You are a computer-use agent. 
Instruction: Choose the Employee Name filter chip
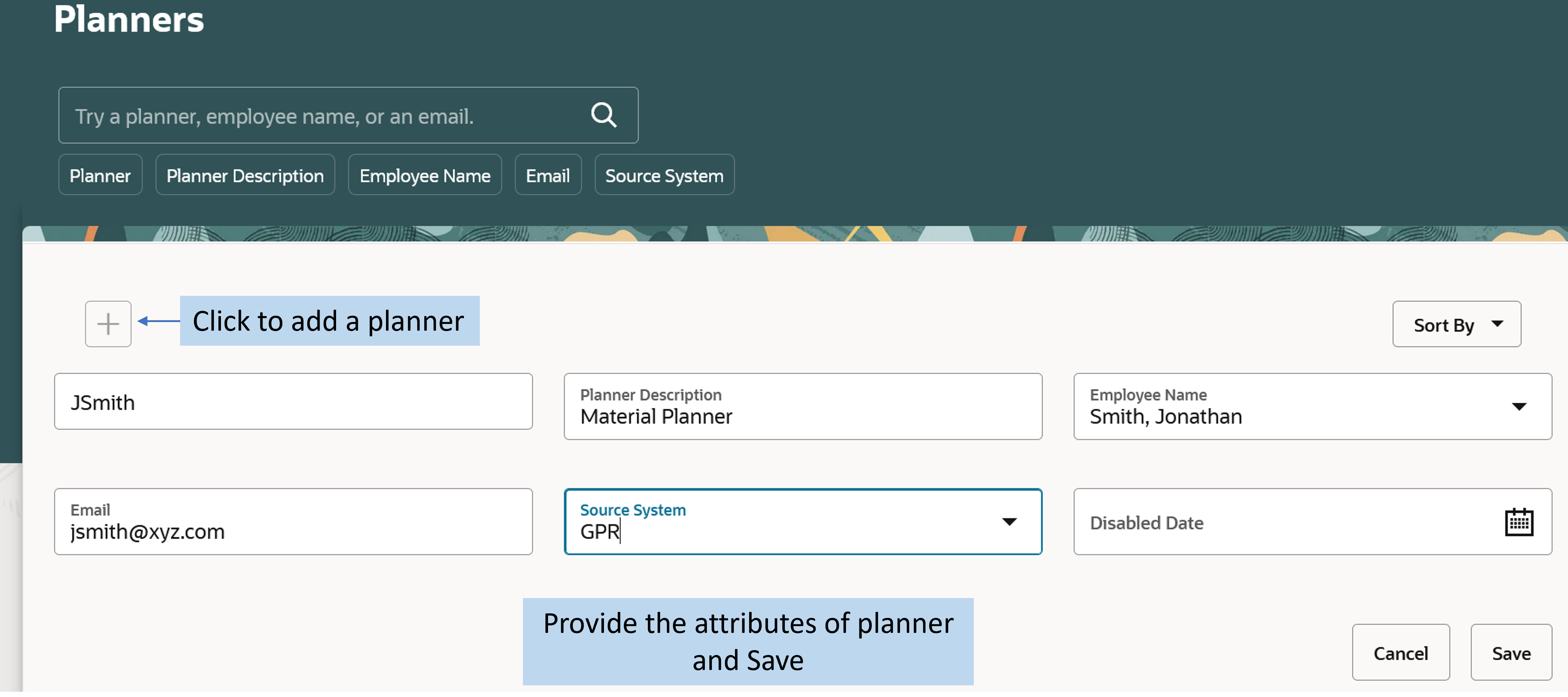(x=424, y=175)
